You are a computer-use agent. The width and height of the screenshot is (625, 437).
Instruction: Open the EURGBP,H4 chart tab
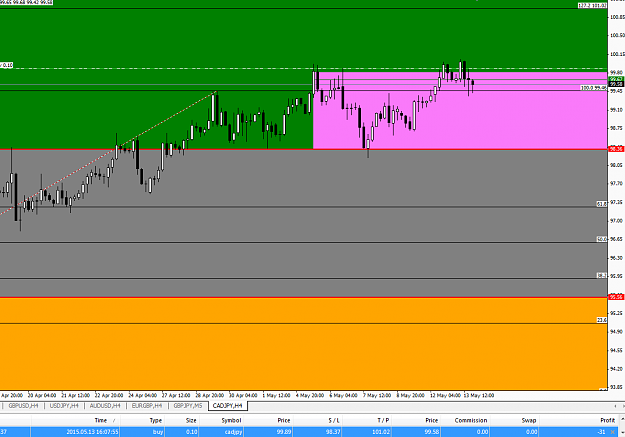click(147, 406)
